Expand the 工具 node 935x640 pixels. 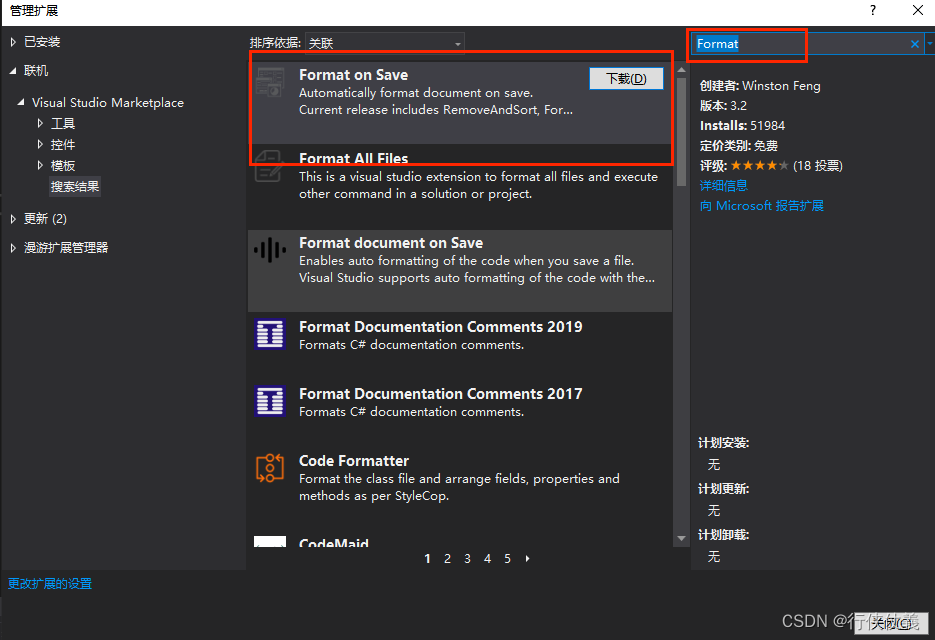(x=40, y=123)
